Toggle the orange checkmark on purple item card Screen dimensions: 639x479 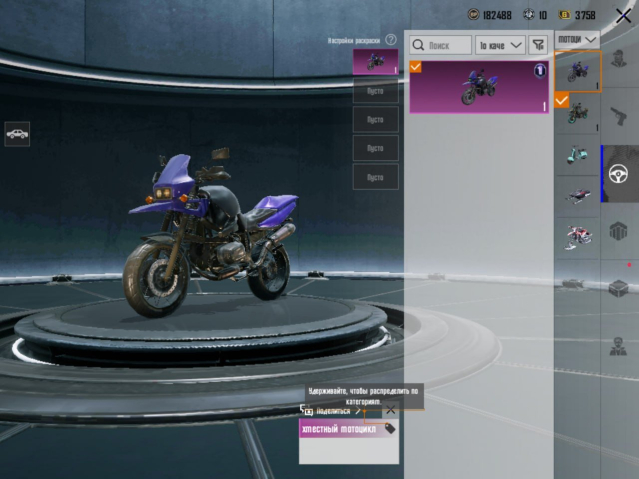[415, 66]
